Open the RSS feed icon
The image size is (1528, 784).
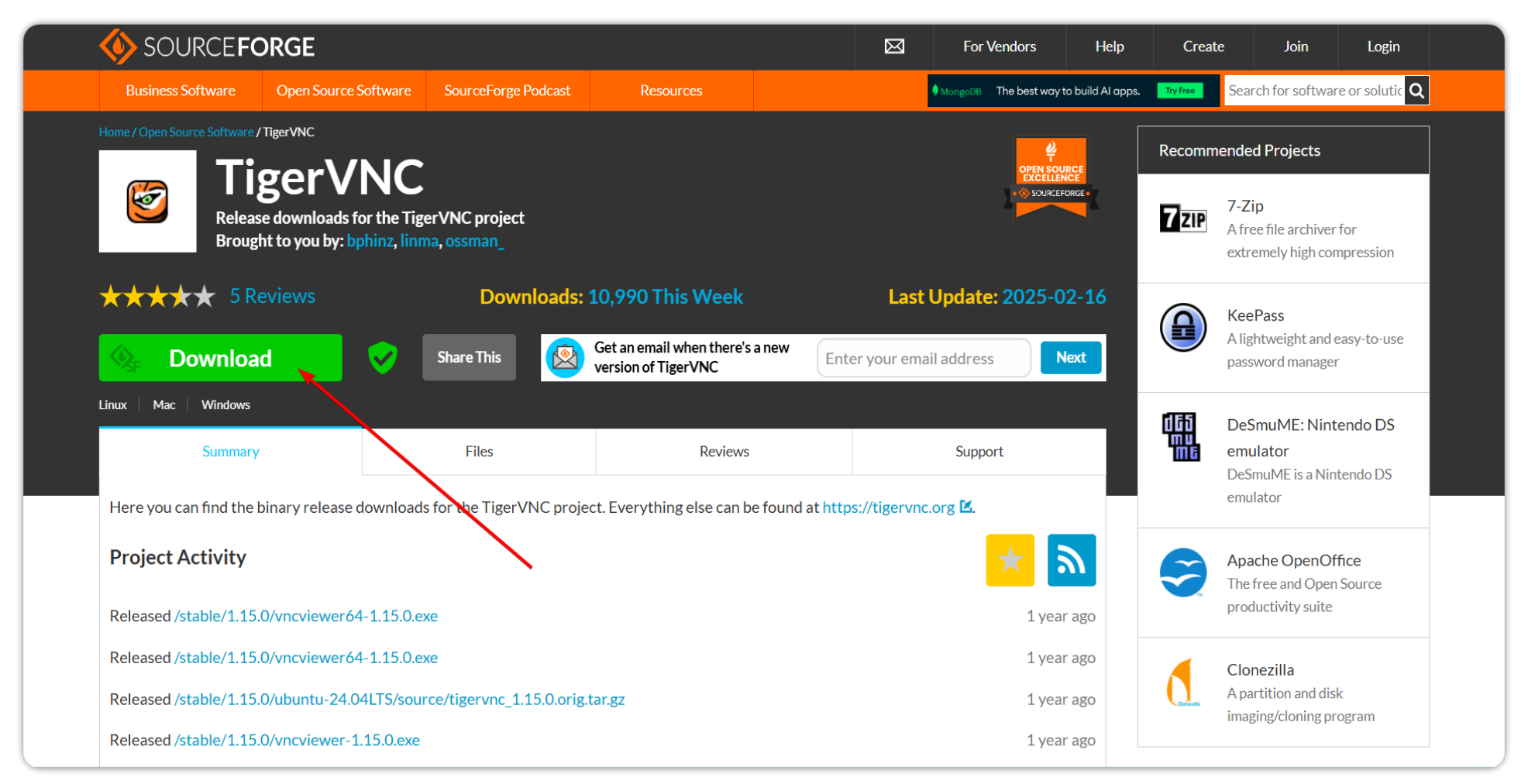1071,560
